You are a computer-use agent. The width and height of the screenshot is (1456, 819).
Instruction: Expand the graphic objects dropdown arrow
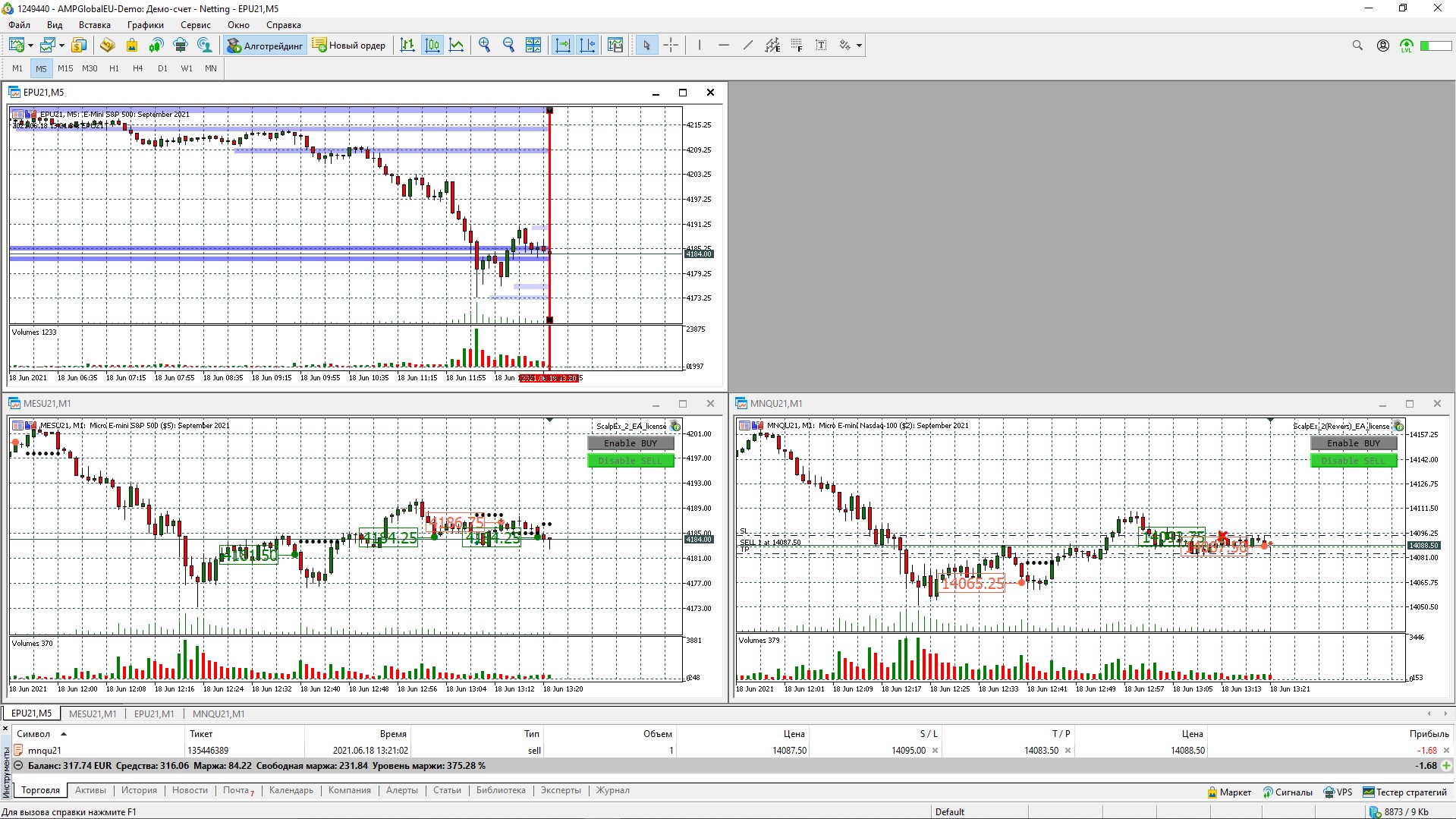tap(859, 46)
